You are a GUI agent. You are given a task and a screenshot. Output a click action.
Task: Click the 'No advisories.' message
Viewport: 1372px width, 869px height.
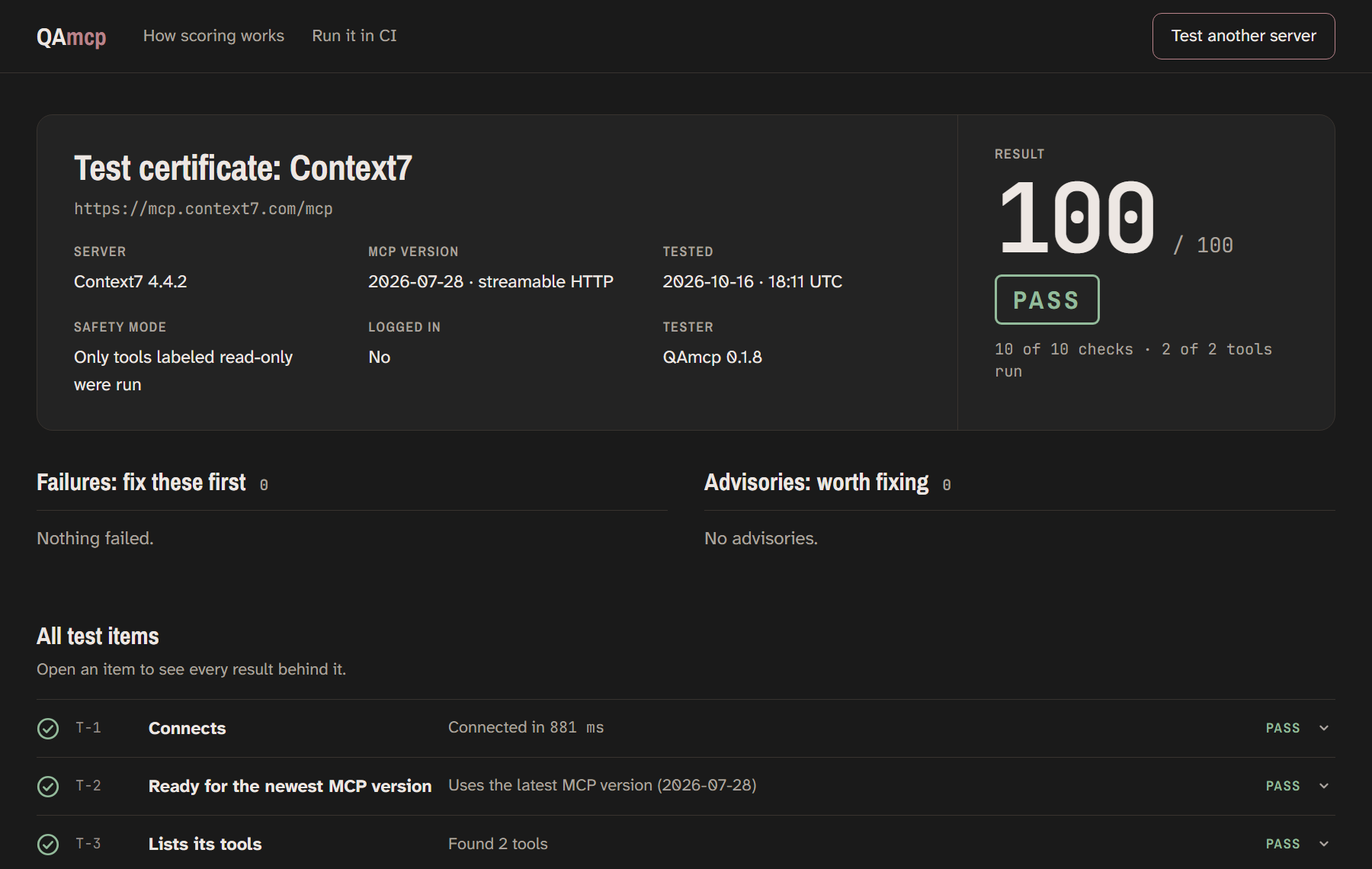pos(761,538)
